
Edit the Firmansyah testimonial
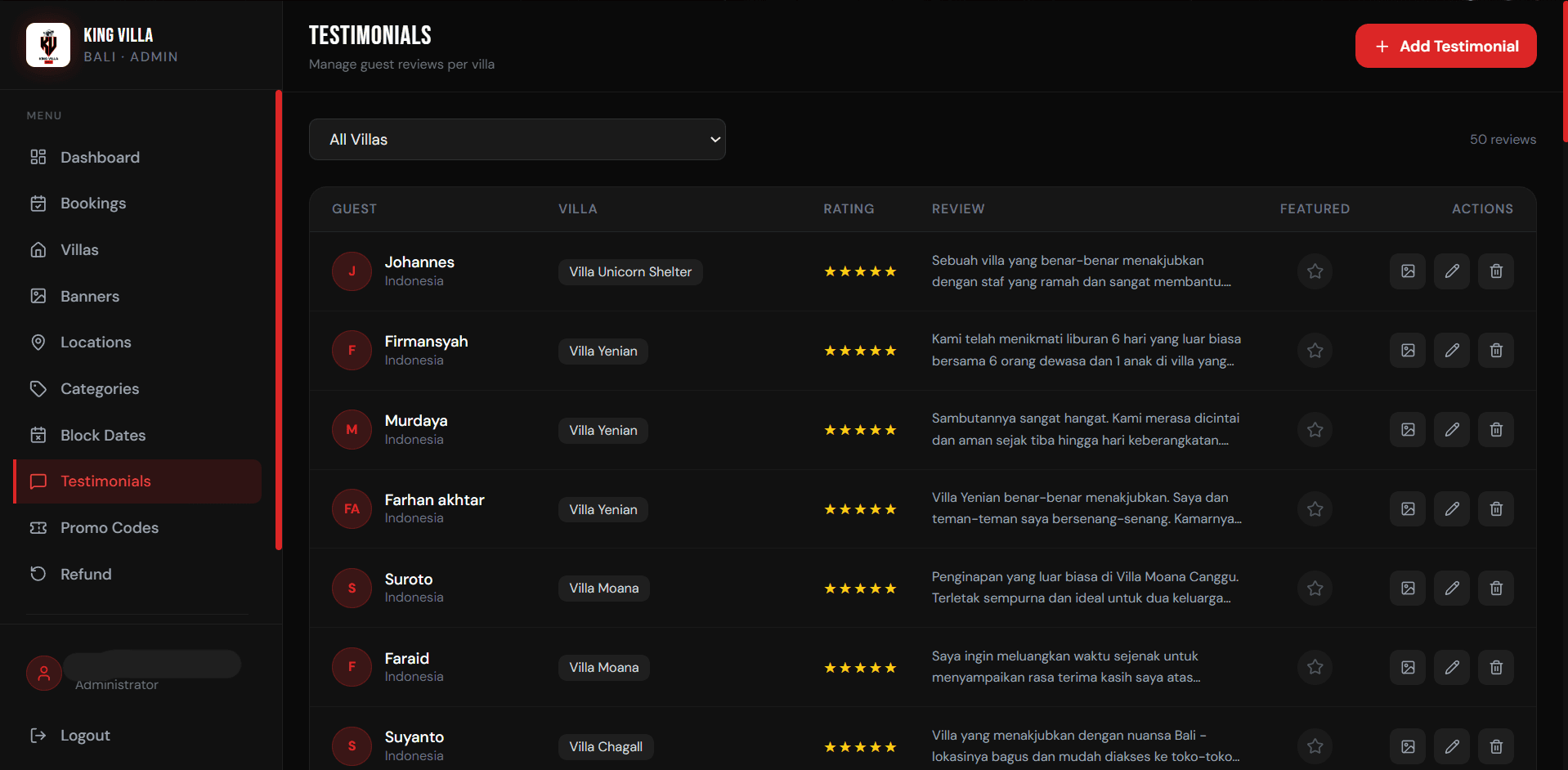point(1452,351)
